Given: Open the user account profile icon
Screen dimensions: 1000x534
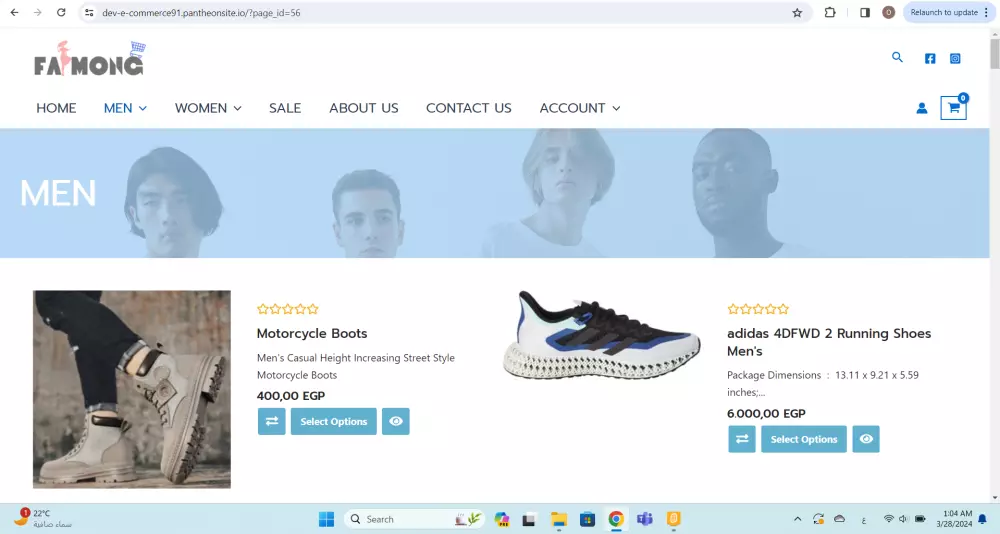Looking at the screenshot, I should click(922, 108).
